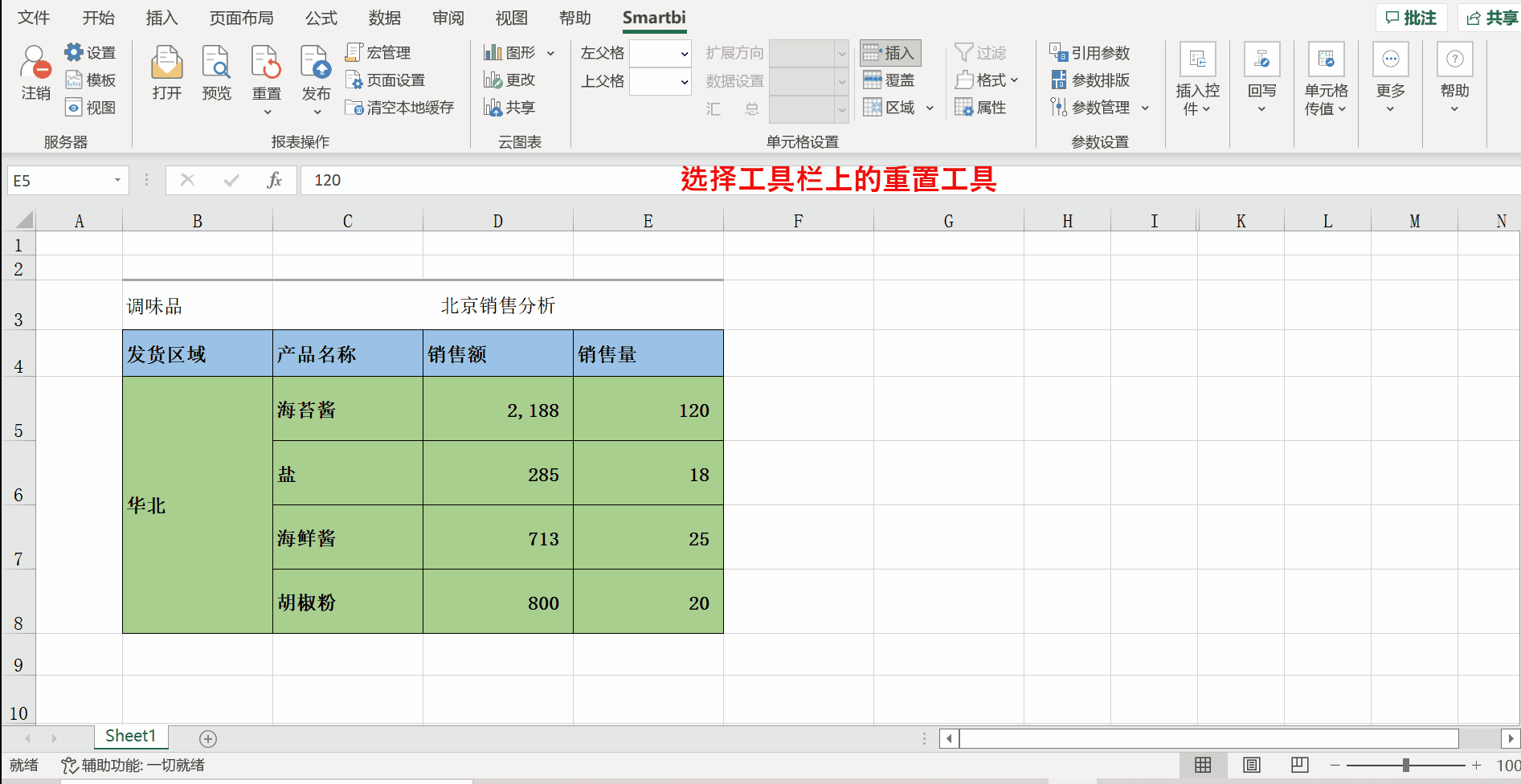
Task: Click the zoom in plus button
Action: [1477, 766]
